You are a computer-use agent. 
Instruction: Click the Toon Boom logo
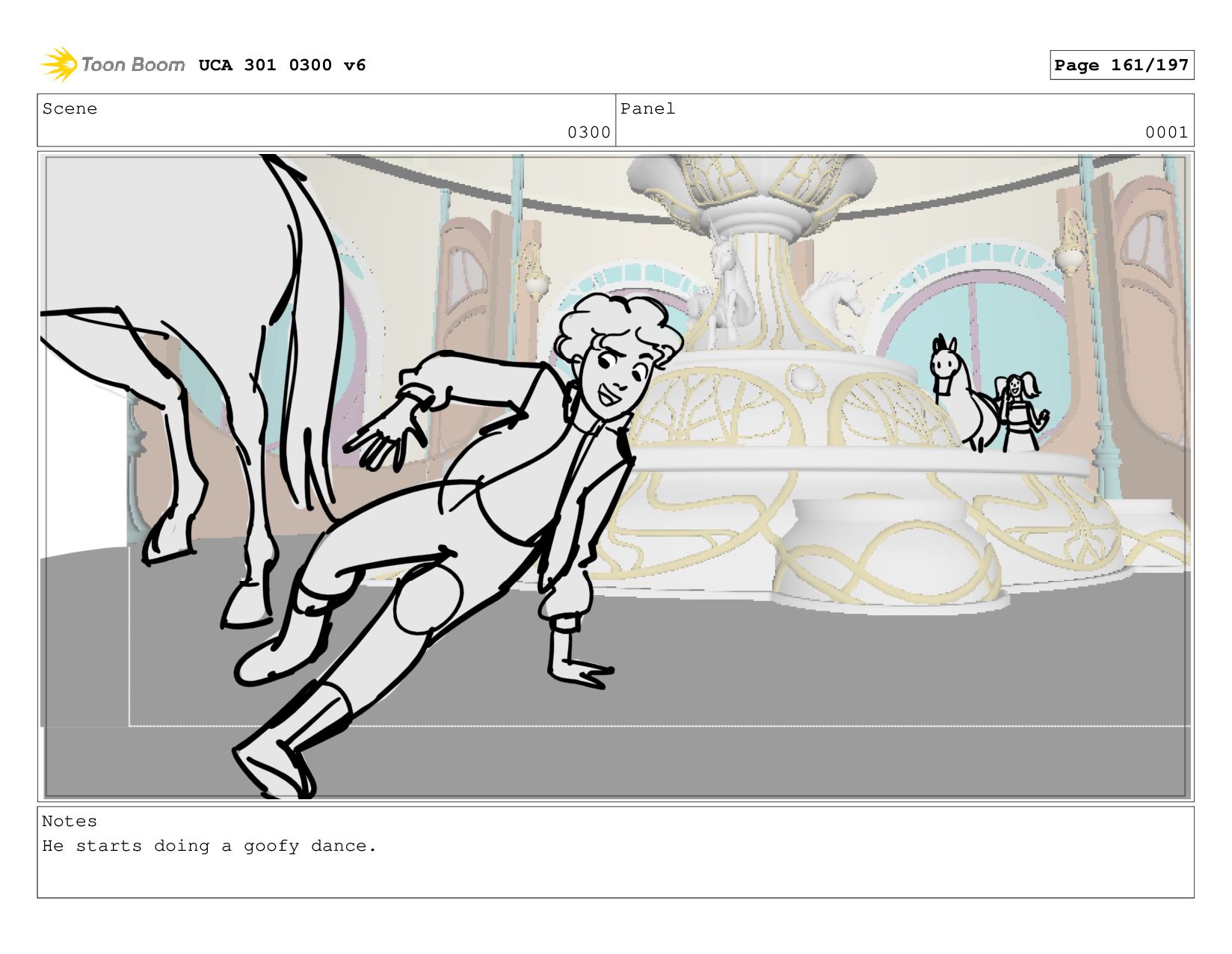(x=112, y=64)
